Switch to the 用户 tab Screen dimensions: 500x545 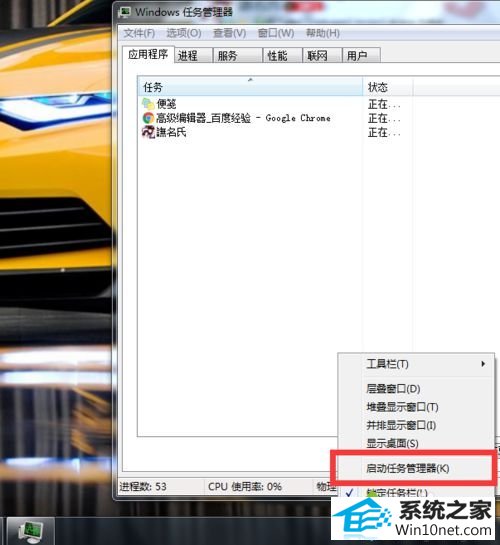pyautogui.click(x=361, y=56)
